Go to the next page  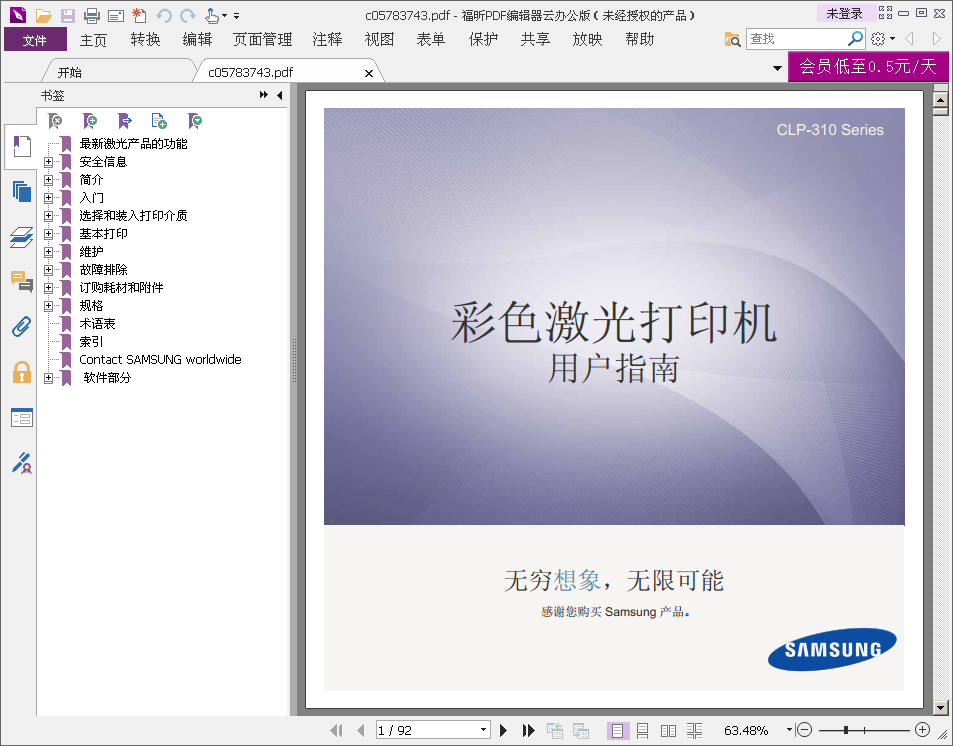(x=503, y=730)
